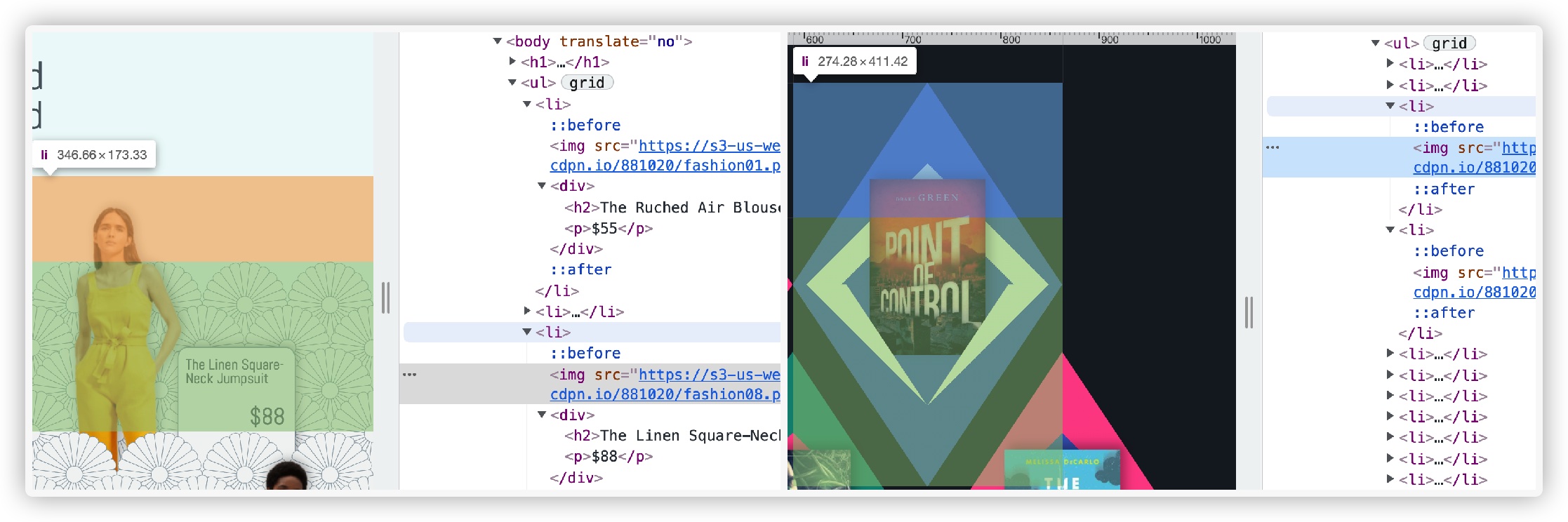Select the ::before above the highlighted books img

(1449, 127)
